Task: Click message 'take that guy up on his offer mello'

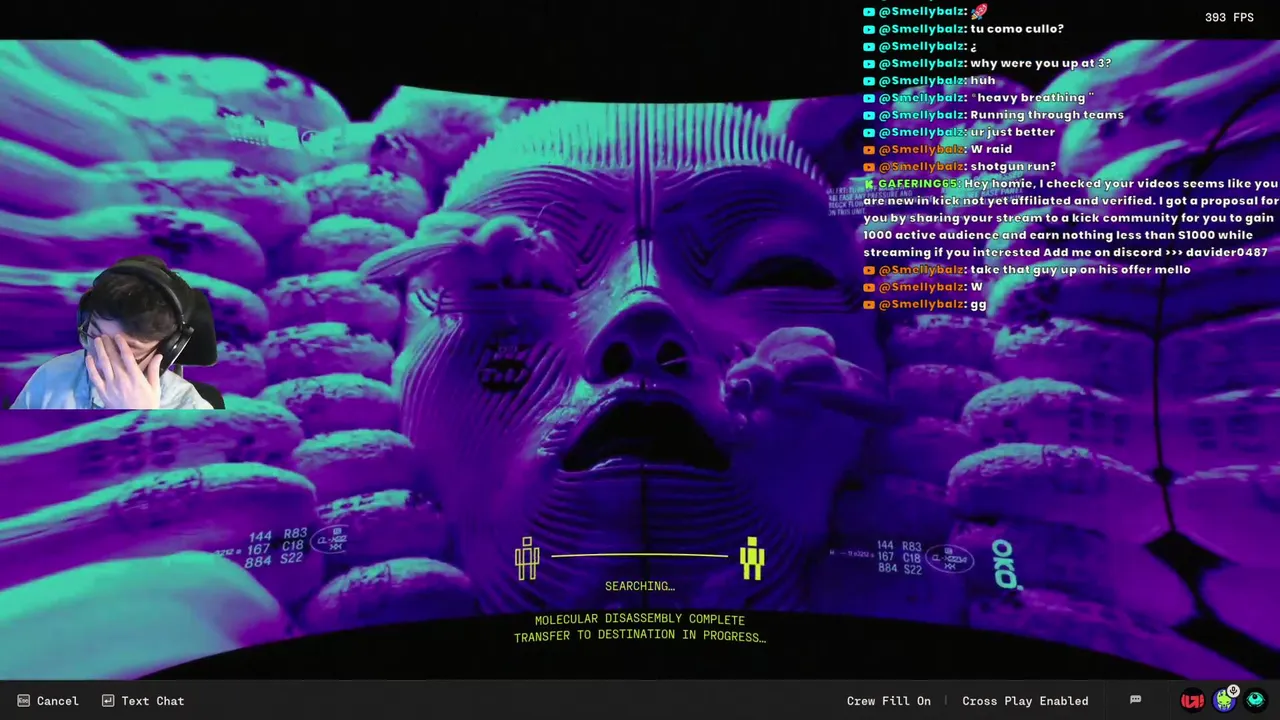Action: pyautogui.click(x=1080, y=269)
